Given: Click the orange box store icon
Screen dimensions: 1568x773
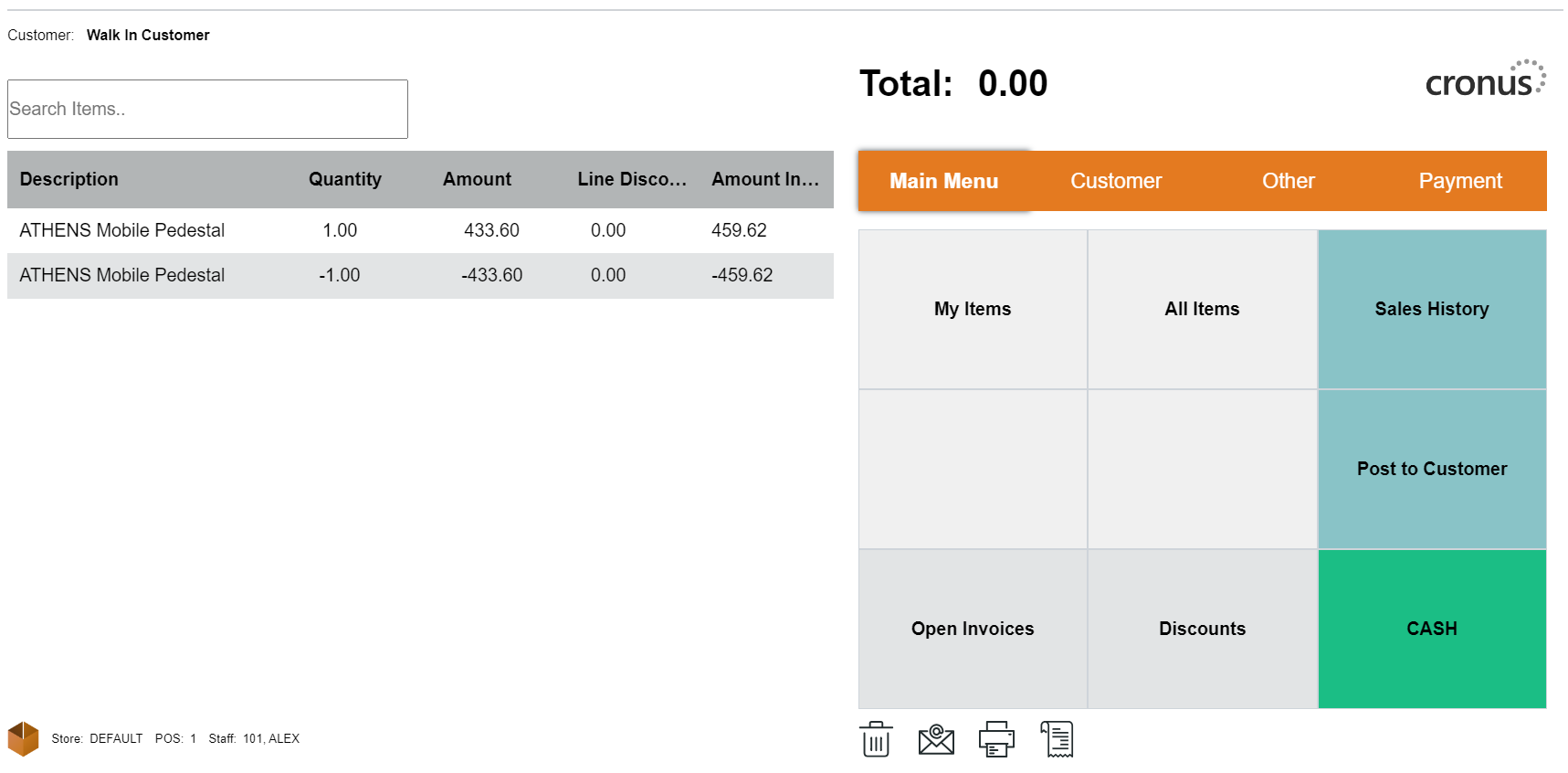Looking at the screenshot, I should click(x=24, y=739).
